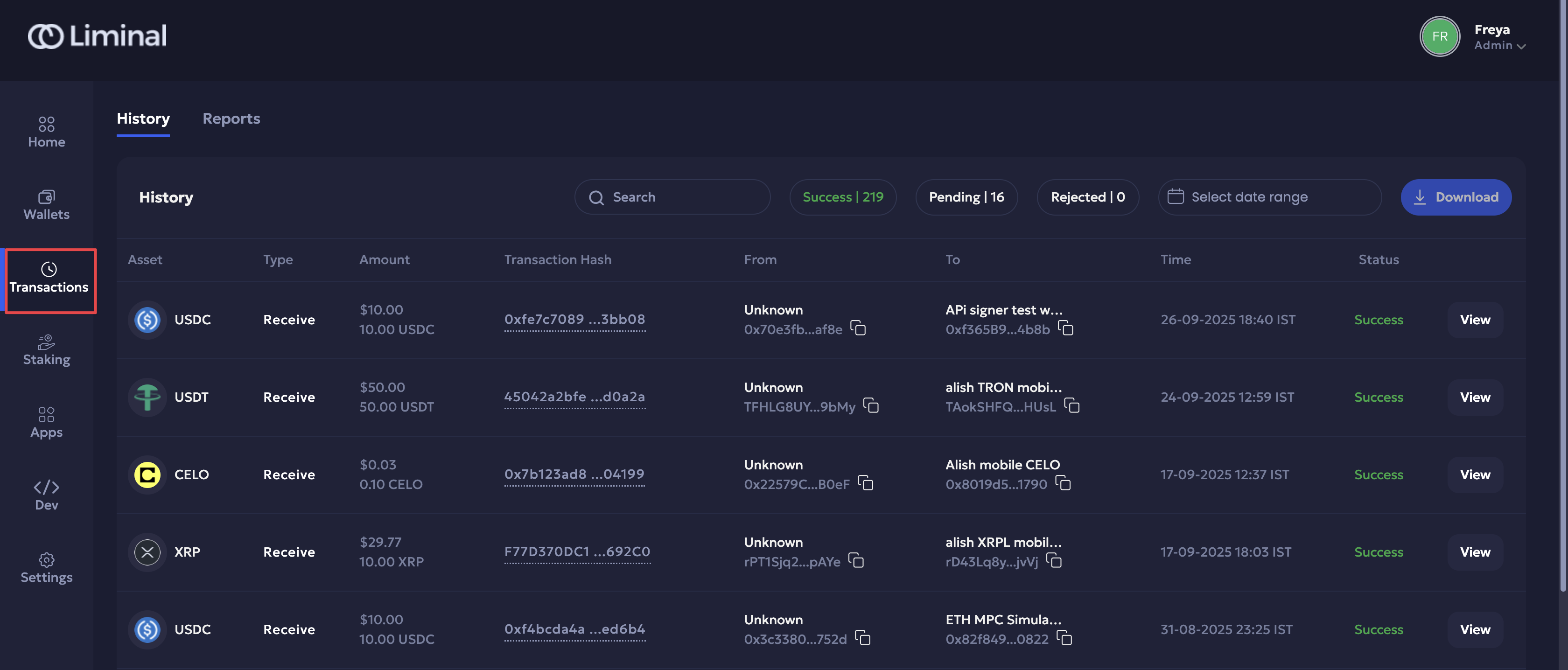Image resolution: width=1568 pixels, height=670 pixels.
Task: Open the Dev code section
Action: pyautogui.click(x=46, y=495)
